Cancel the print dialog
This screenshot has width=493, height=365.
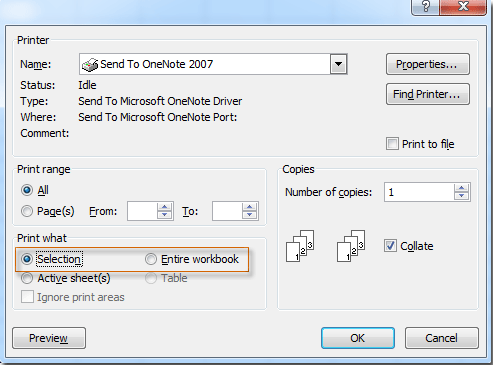[x=442, y=338]
